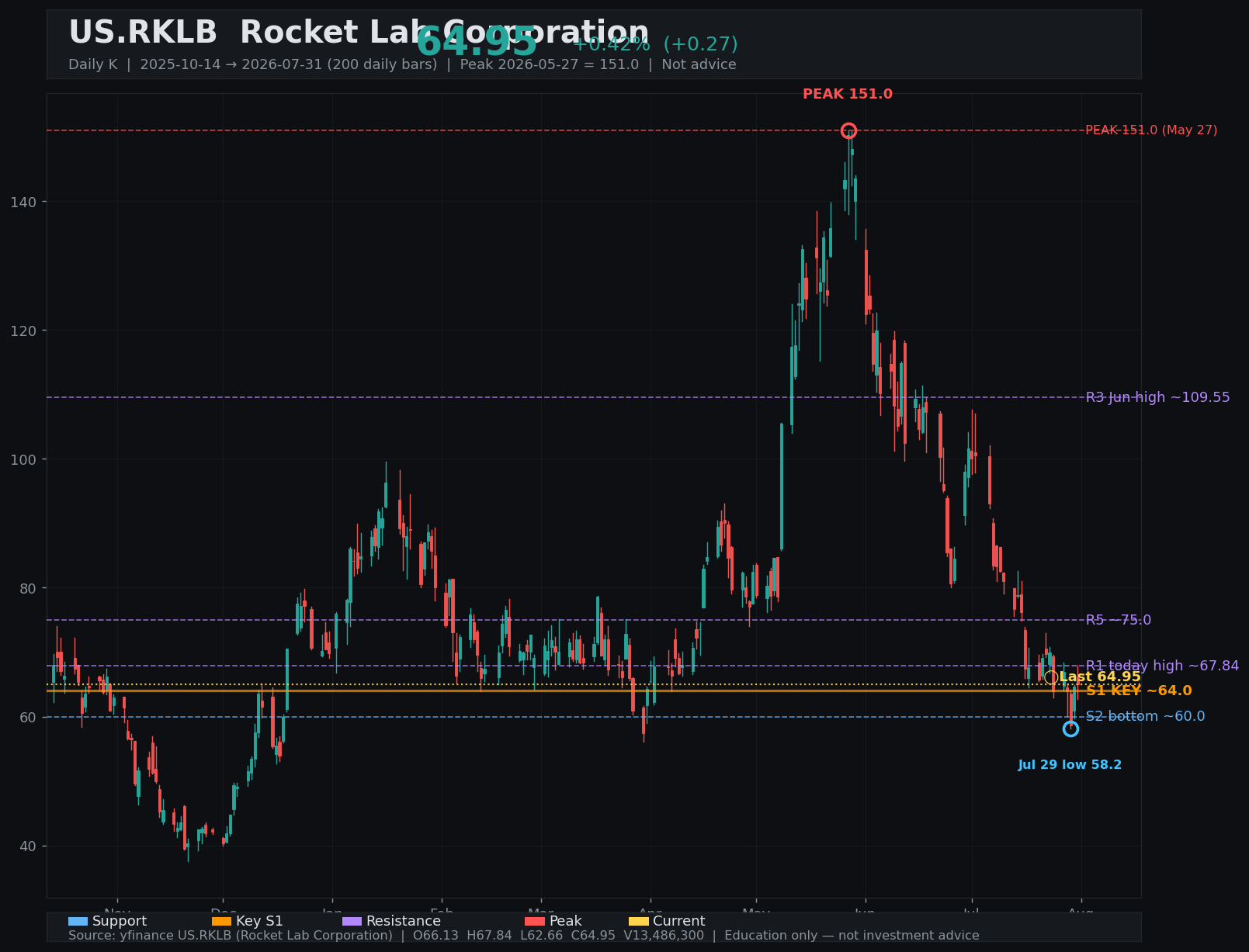Viewport: 1249px width, 952px height.
Task: Click the 'R1 today high ~67.84' label
Action: (1162, 666)
